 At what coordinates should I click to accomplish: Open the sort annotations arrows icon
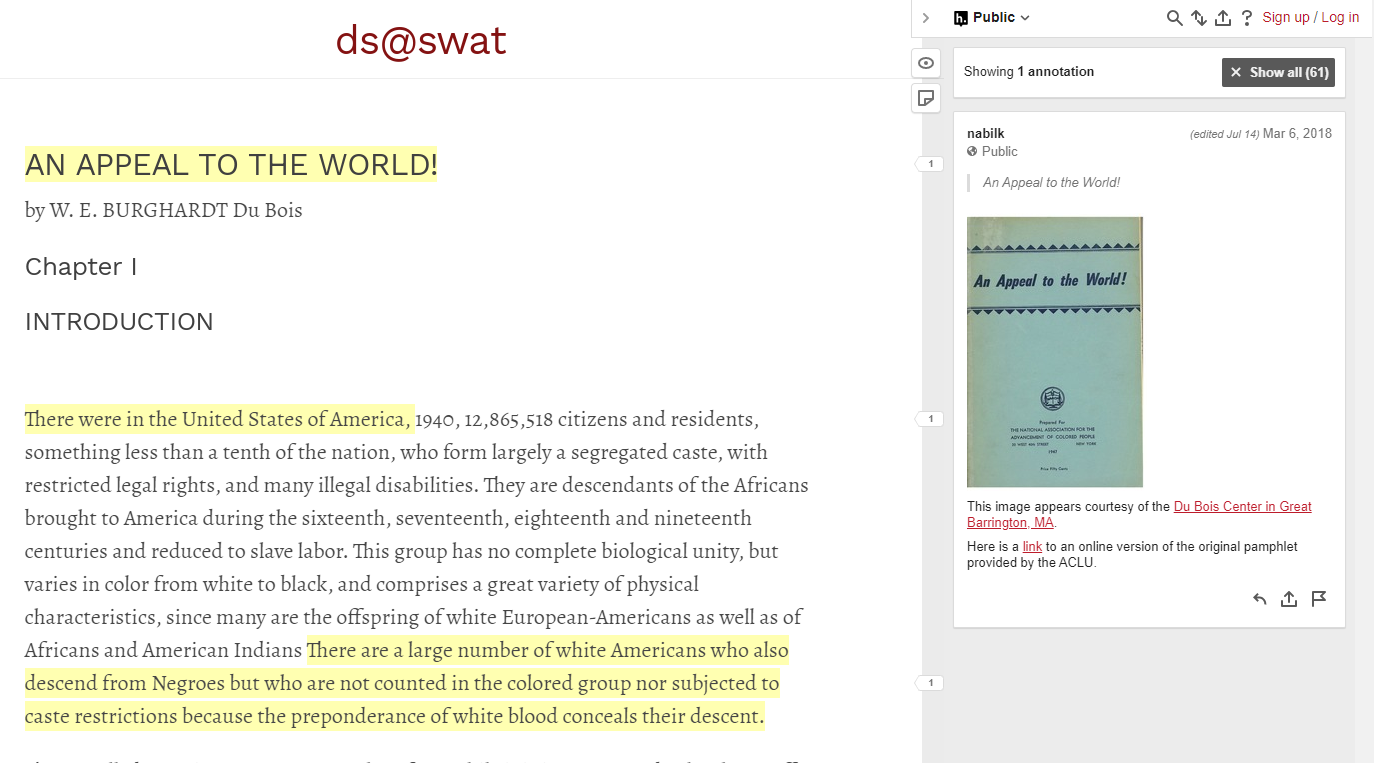pyautogui.click(x=1199, y=18)
